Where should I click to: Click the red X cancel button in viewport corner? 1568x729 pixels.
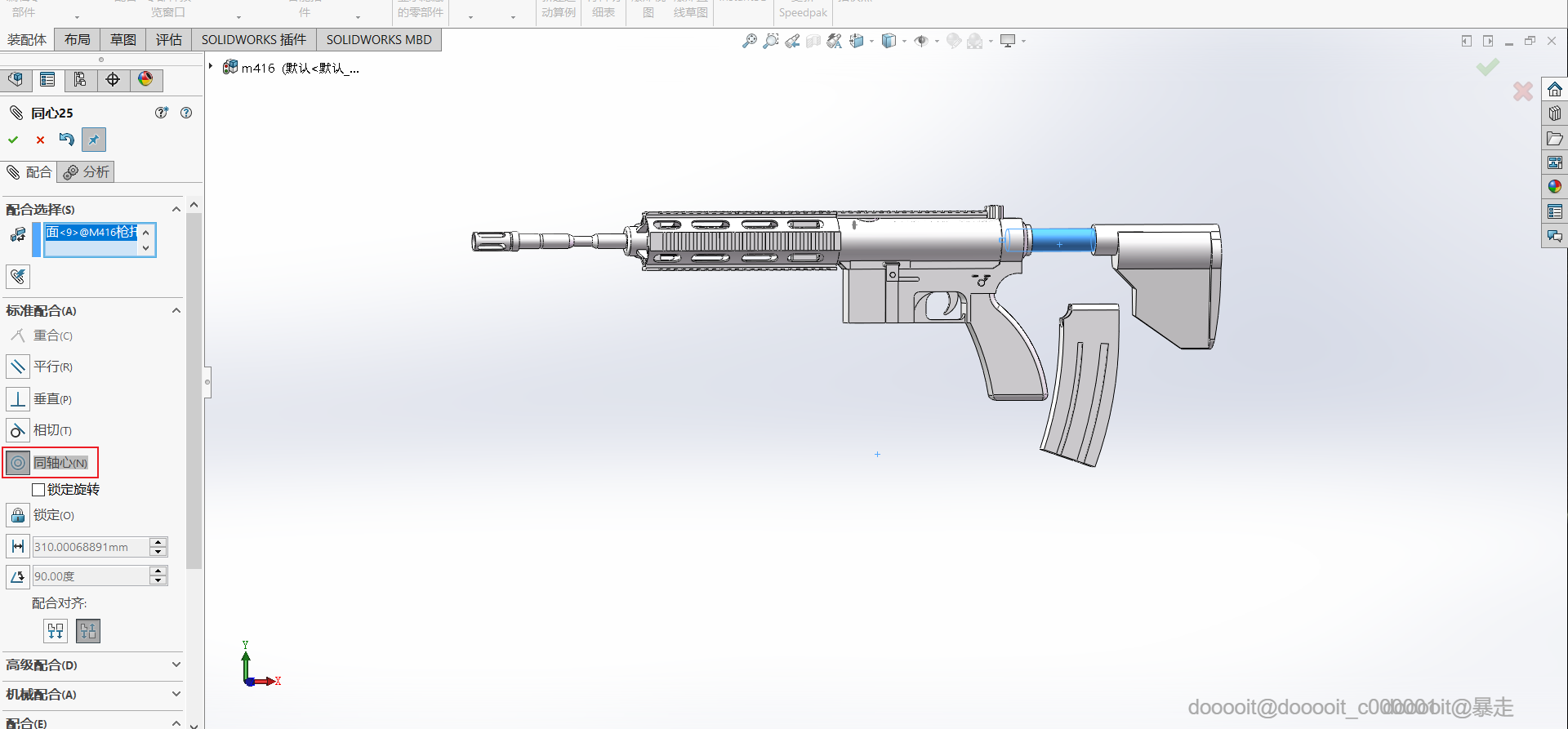[1522, 91]
